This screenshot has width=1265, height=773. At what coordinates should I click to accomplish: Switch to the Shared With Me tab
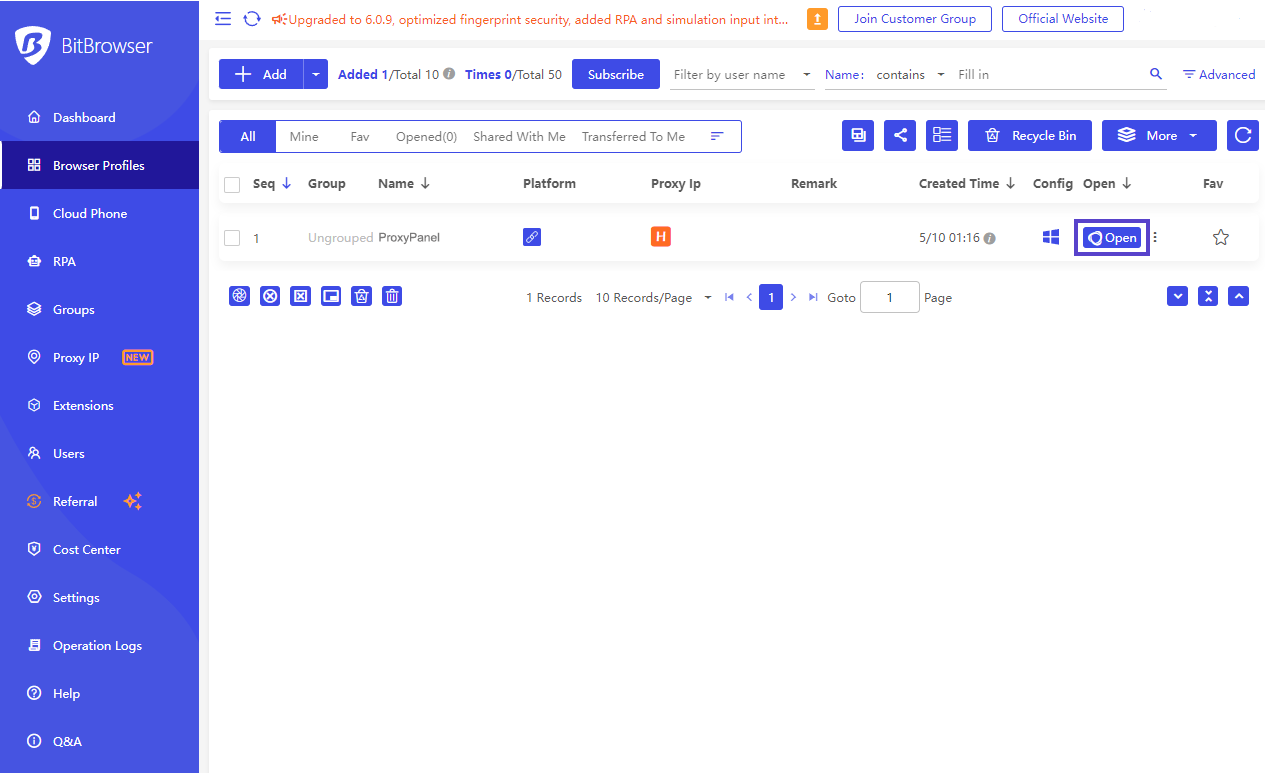519,137
